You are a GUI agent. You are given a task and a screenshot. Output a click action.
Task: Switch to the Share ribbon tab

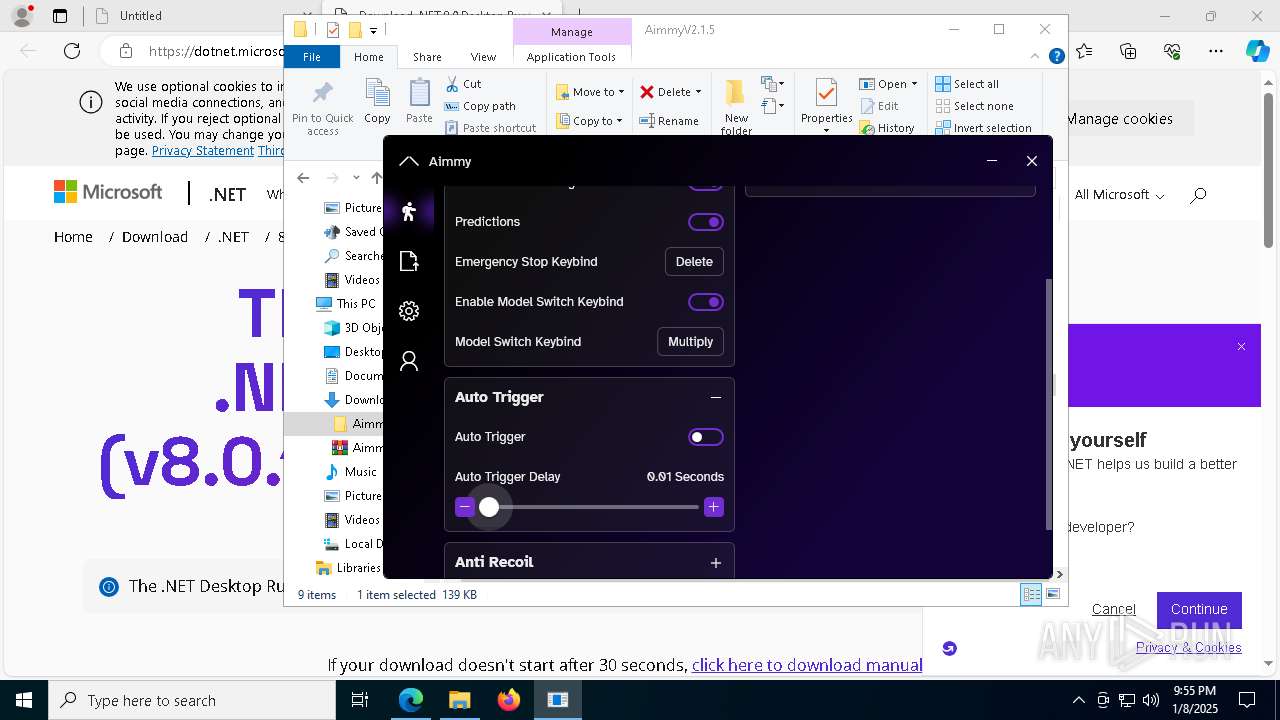427,57
